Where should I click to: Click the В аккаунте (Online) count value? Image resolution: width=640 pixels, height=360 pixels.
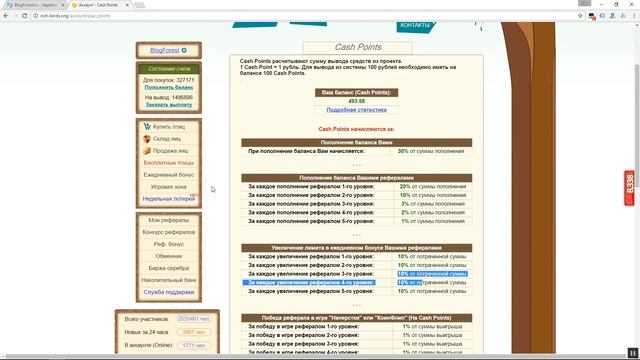194,345
